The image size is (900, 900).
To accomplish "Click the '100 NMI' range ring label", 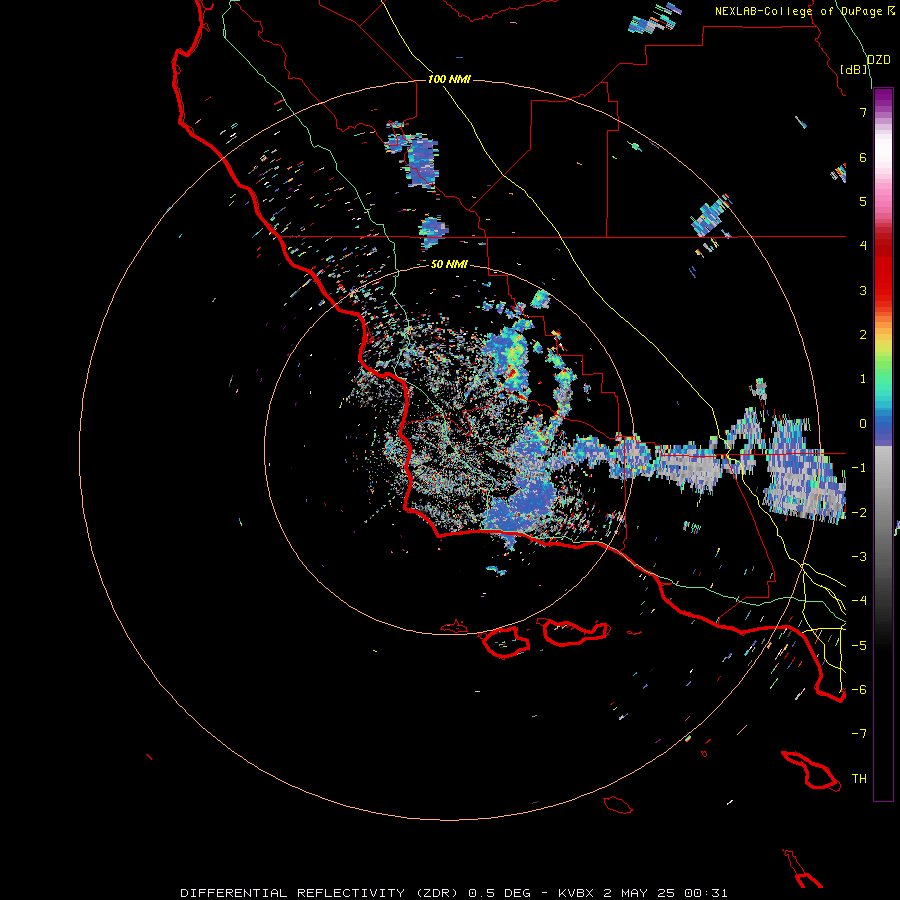I will tap(449, 79).
